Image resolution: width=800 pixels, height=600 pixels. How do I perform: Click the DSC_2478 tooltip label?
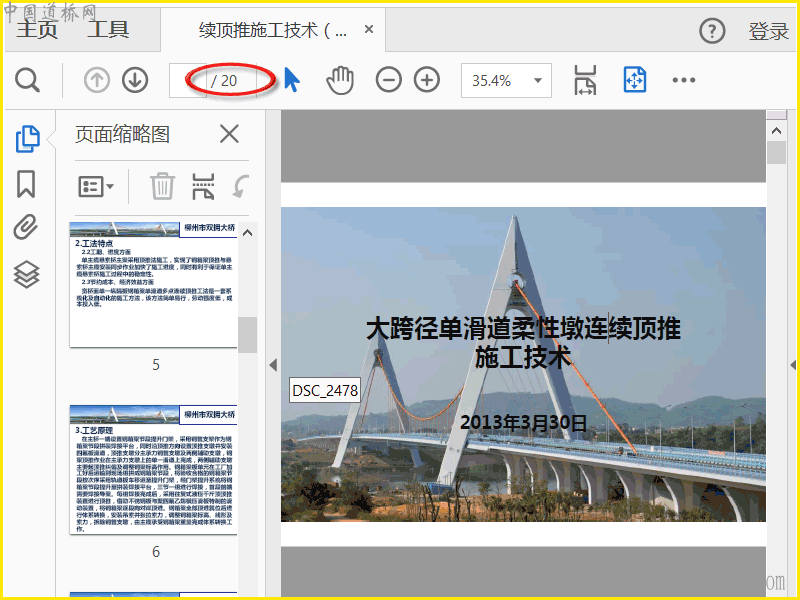coord(325,390)
